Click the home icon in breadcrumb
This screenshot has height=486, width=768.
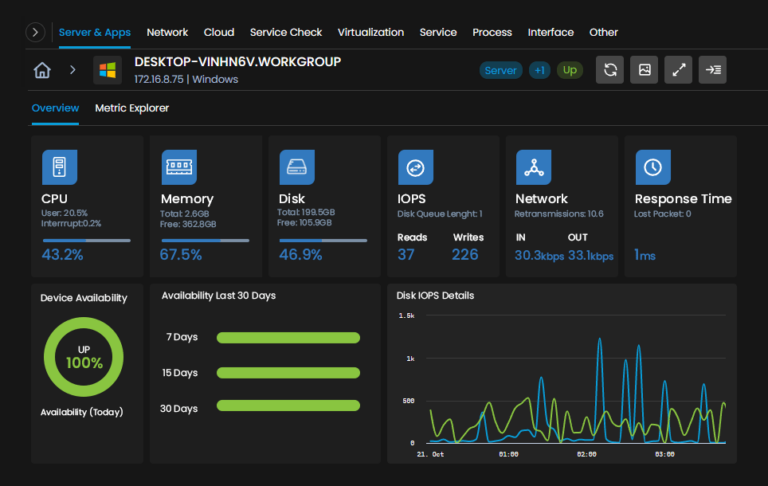pyautogui.click(x=42, y=70)
